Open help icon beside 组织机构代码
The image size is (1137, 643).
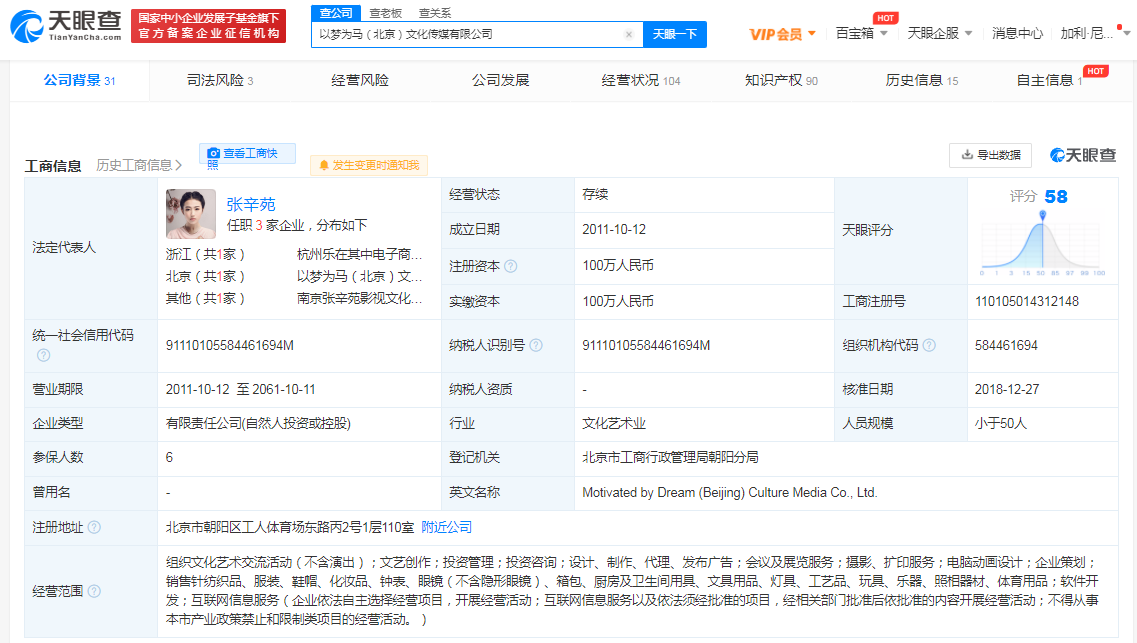point(929,345)
